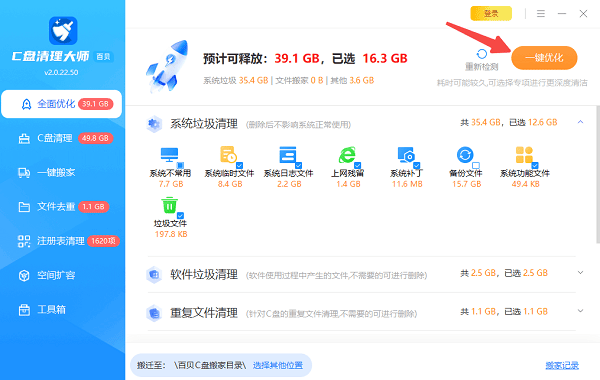Collapse the 系统垃圾清理 section
This screenshot has height=380, width=600.
point(580,122)
